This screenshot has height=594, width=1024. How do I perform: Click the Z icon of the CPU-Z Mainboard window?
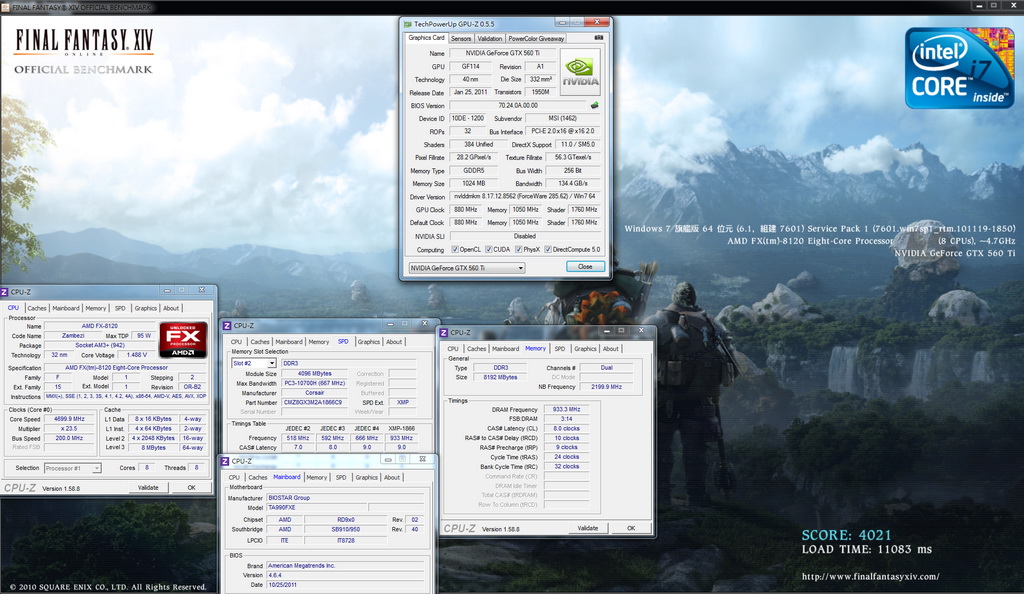click(225, 461)
